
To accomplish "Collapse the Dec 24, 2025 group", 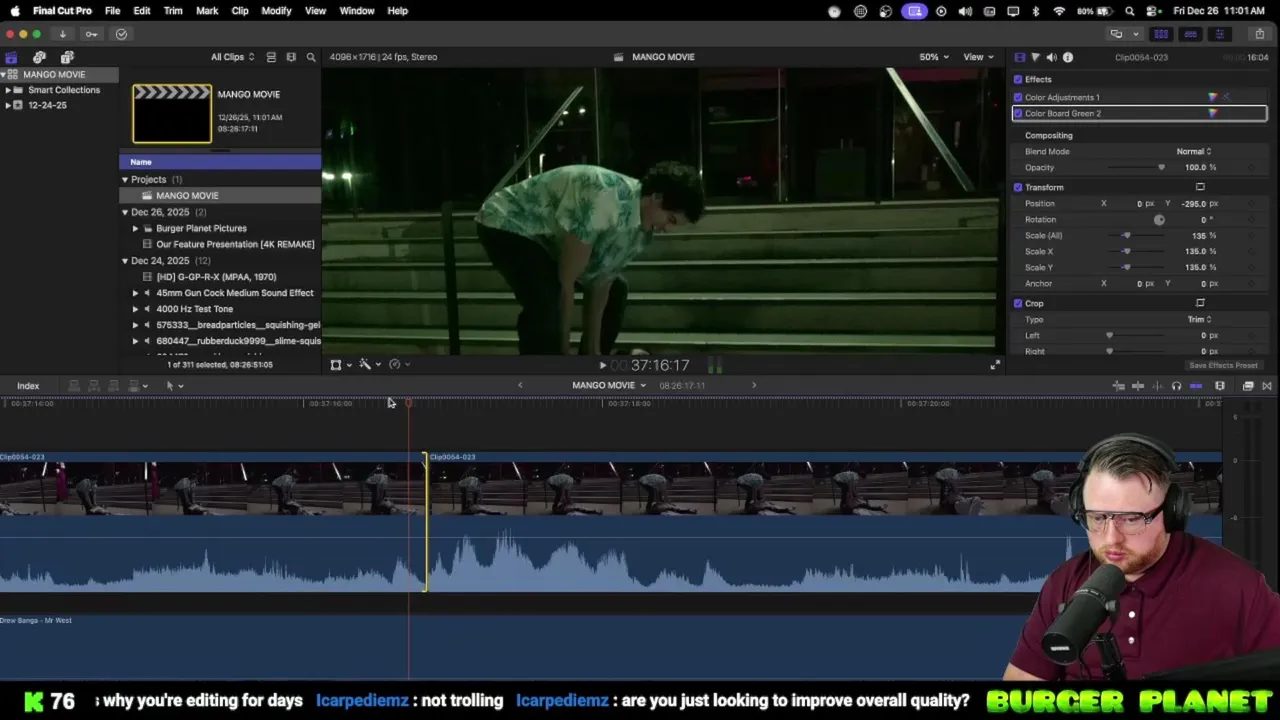I will pyautogui.click(x=125, y=261).
